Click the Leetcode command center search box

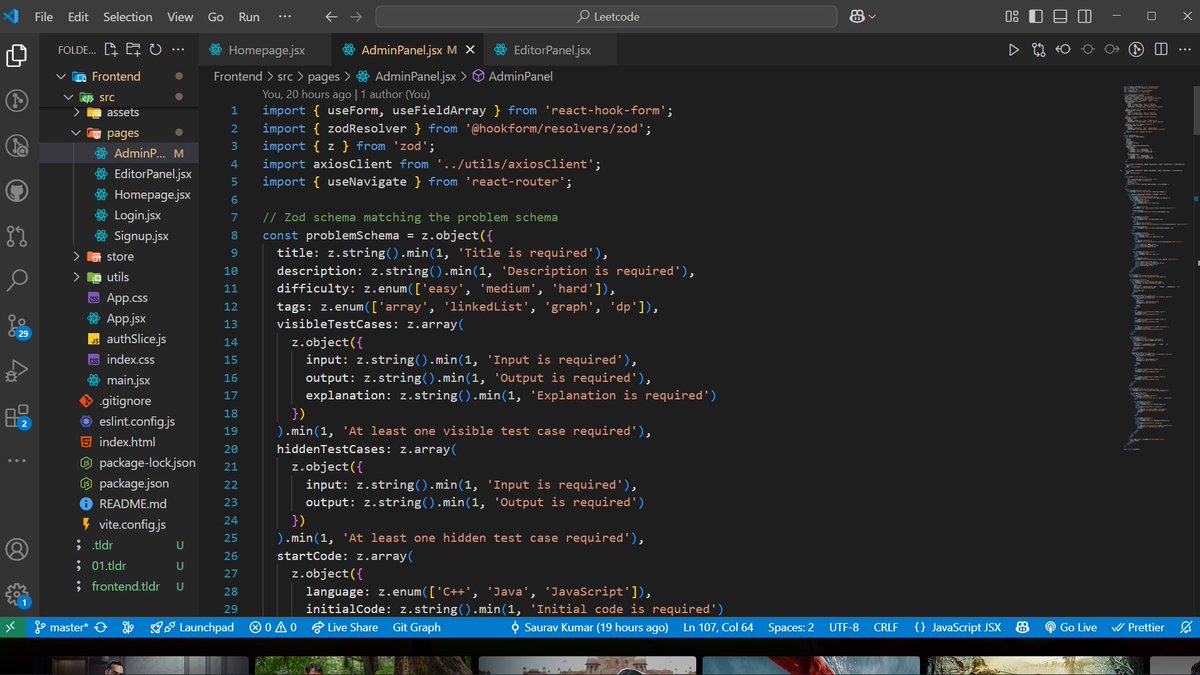tap(606, 16)
